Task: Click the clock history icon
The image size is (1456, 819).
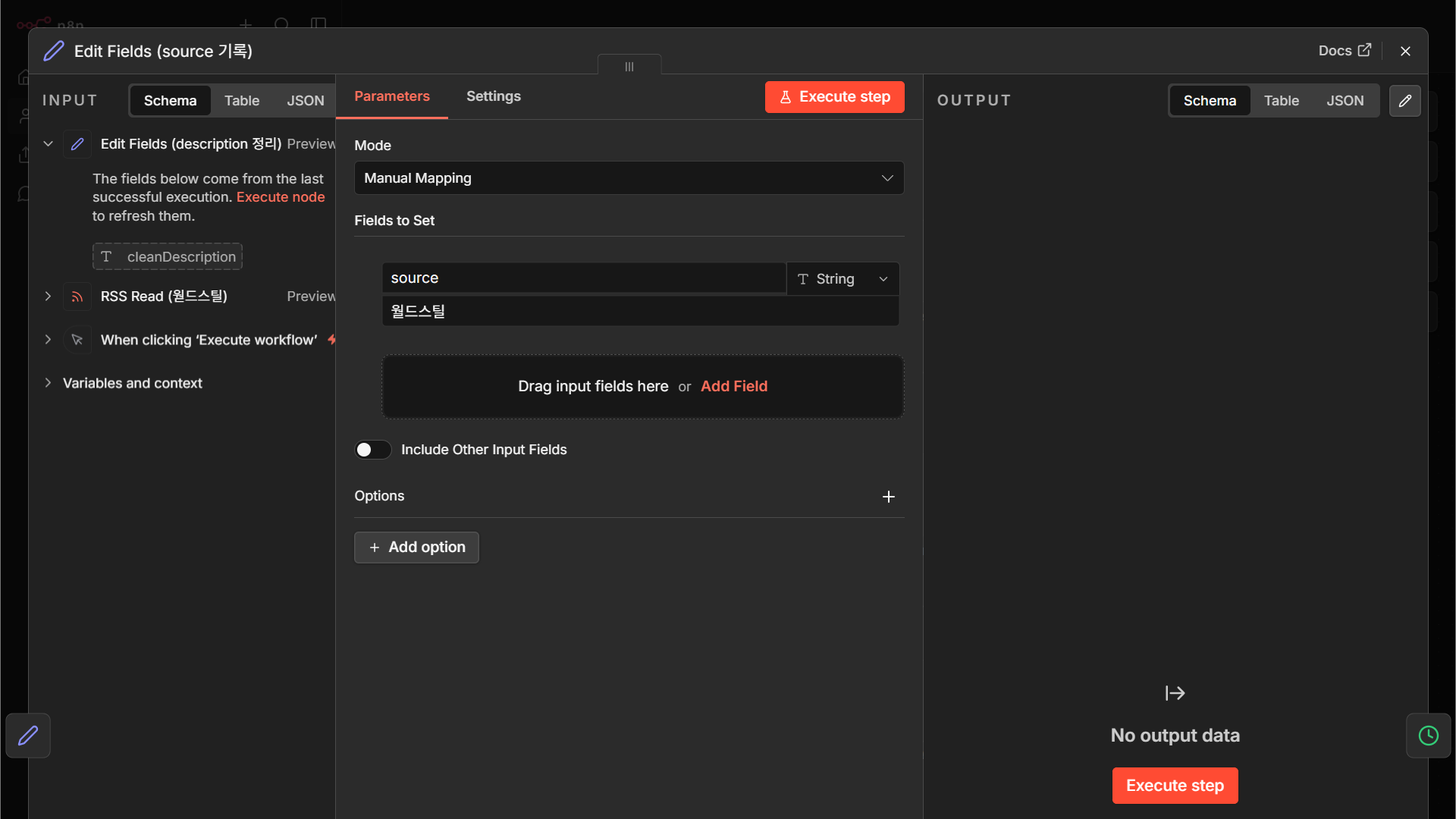Action: (x=1428, y=736)
